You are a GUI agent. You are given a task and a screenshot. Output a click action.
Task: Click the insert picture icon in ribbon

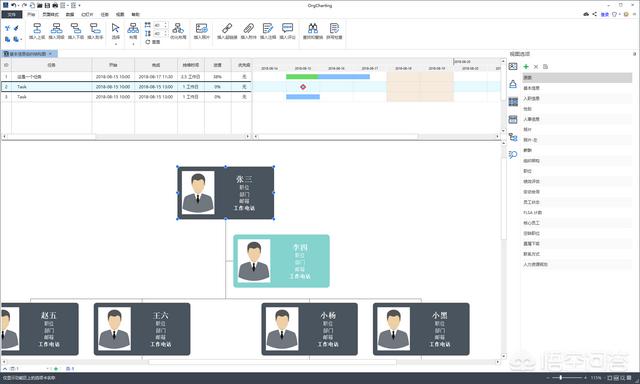point(201,28)
